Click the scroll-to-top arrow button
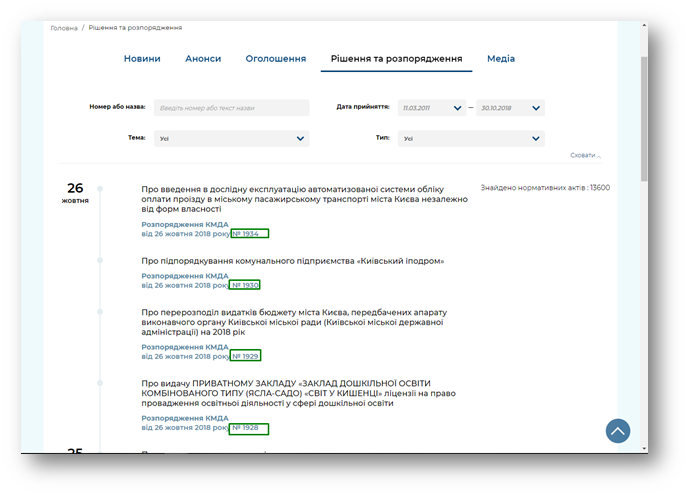The height and width of the screenshot is (496, 690). (617, 431)
